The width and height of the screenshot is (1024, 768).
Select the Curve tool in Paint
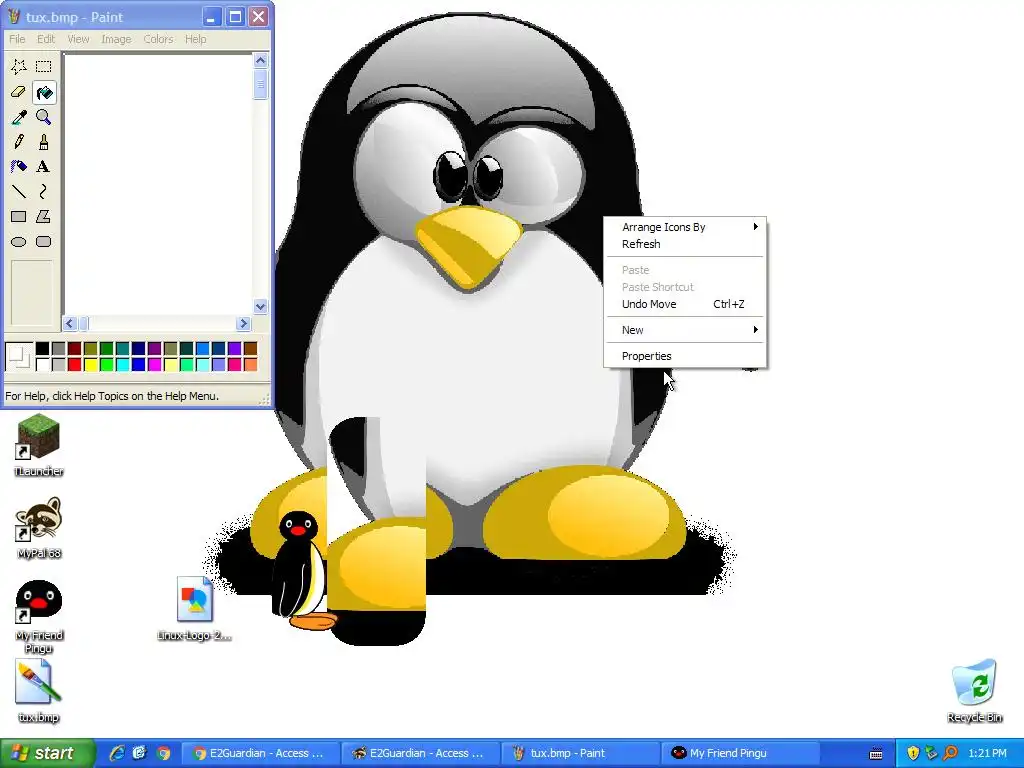tap(44, 191)
